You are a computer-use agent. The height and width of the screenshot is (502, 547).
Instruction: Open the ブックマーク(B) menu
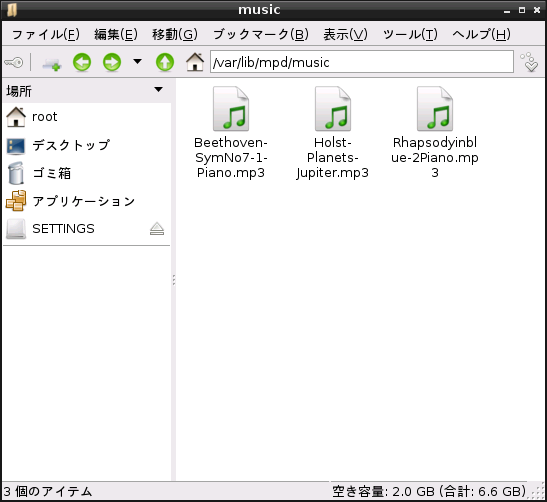[x=261, y=34]
